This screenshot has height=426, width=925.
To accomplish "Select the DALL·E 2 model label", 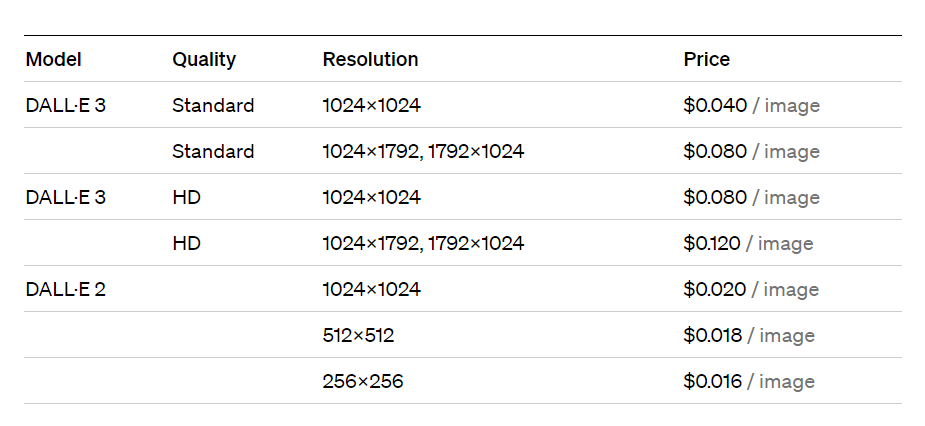I will (x=65, y=289).
